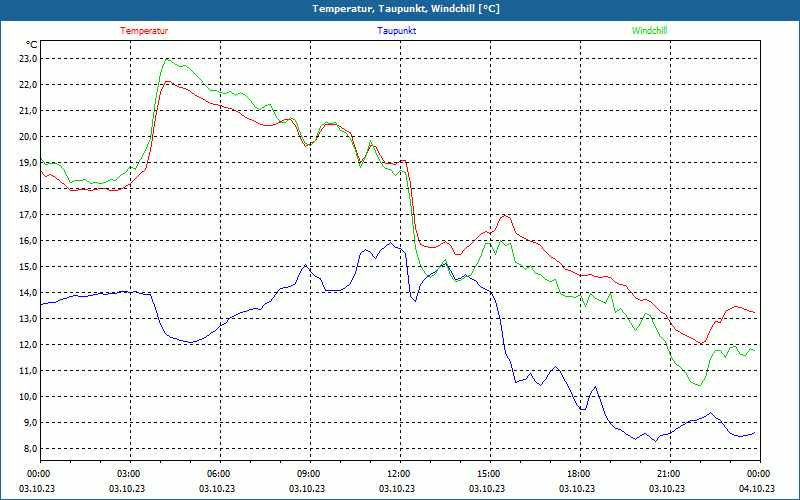
Task: Click the 18,0 y-axis value
Action: (29, 189)
